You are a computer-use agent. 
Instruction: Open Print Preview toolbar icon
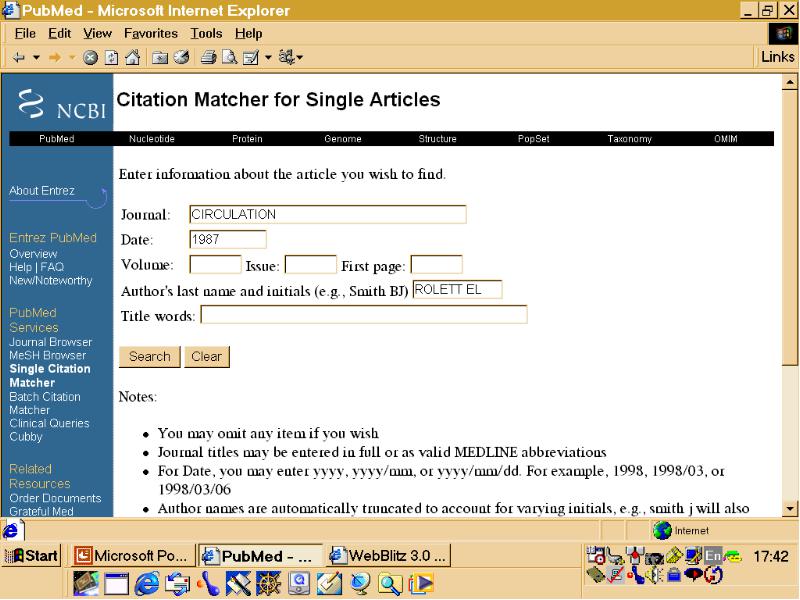229,57
